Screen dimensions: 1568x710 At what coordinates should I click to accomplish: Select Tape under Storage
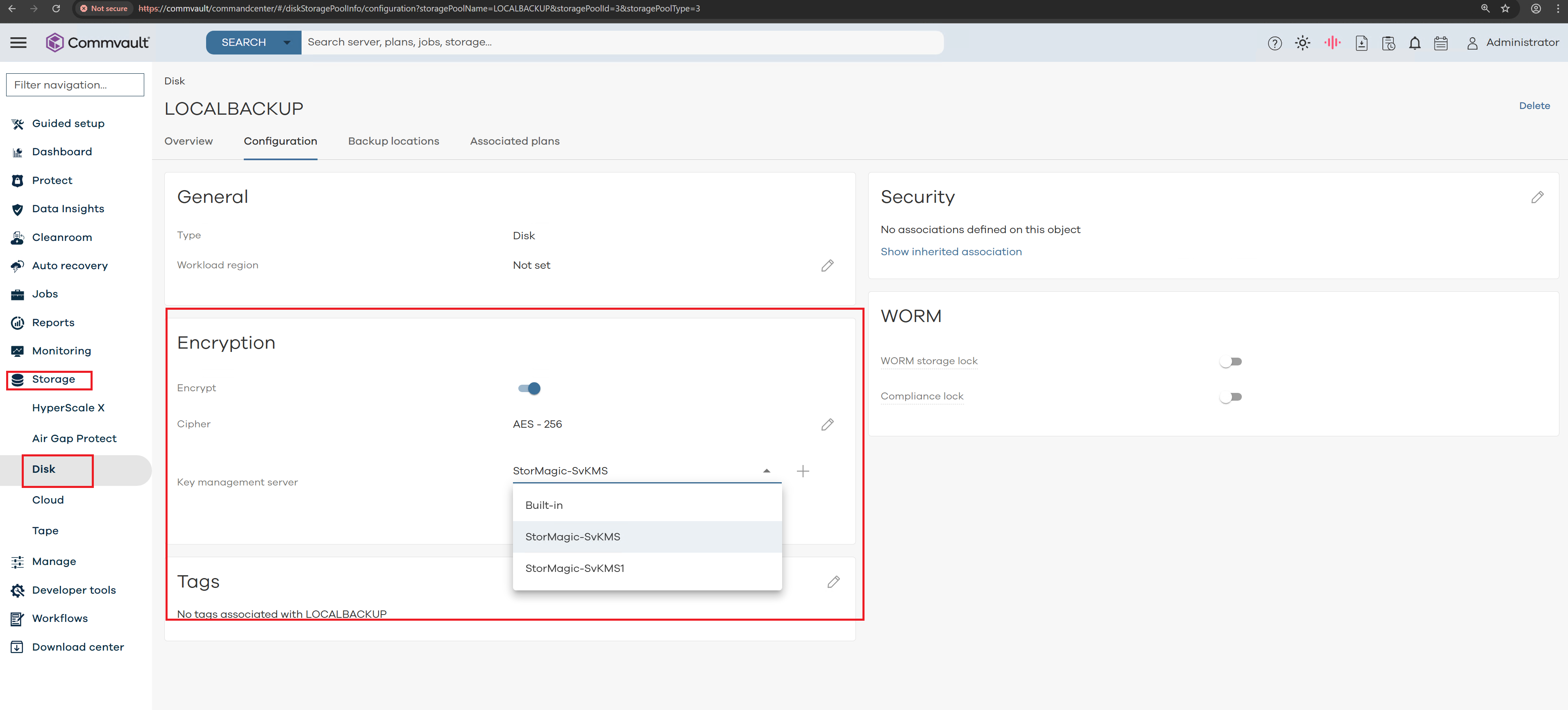(x=45, y=531)
